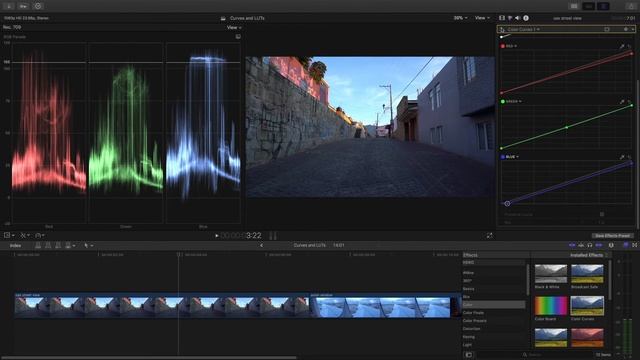
Task: Click insert clip icon
Action: [48, 245]
